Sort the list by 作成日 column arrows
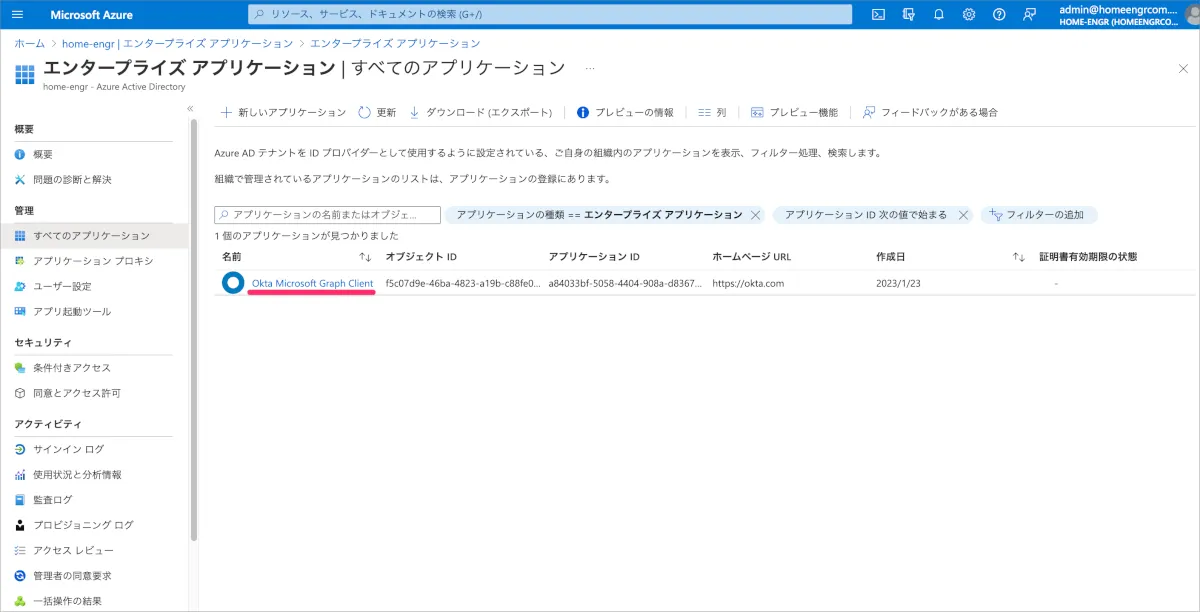 tap(1018, 257)
